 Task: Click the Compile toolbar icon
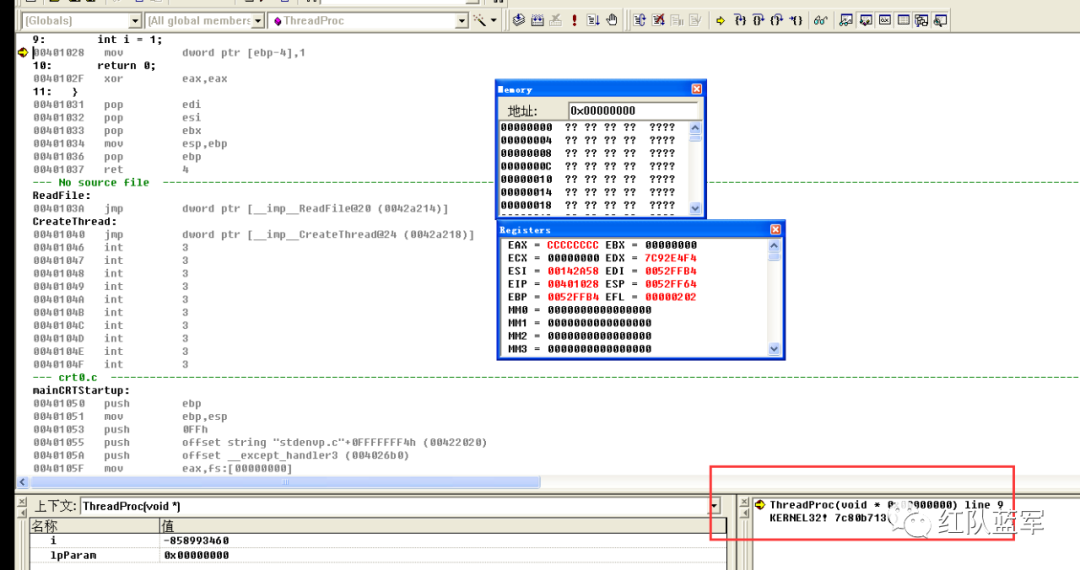pyautogui.click(x=519, y=21)
